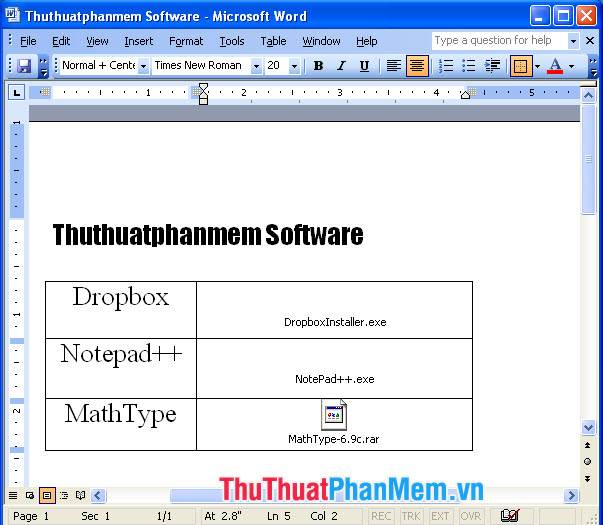Open the Edit menu
603x525 pixels.
[x=61, y=41]
